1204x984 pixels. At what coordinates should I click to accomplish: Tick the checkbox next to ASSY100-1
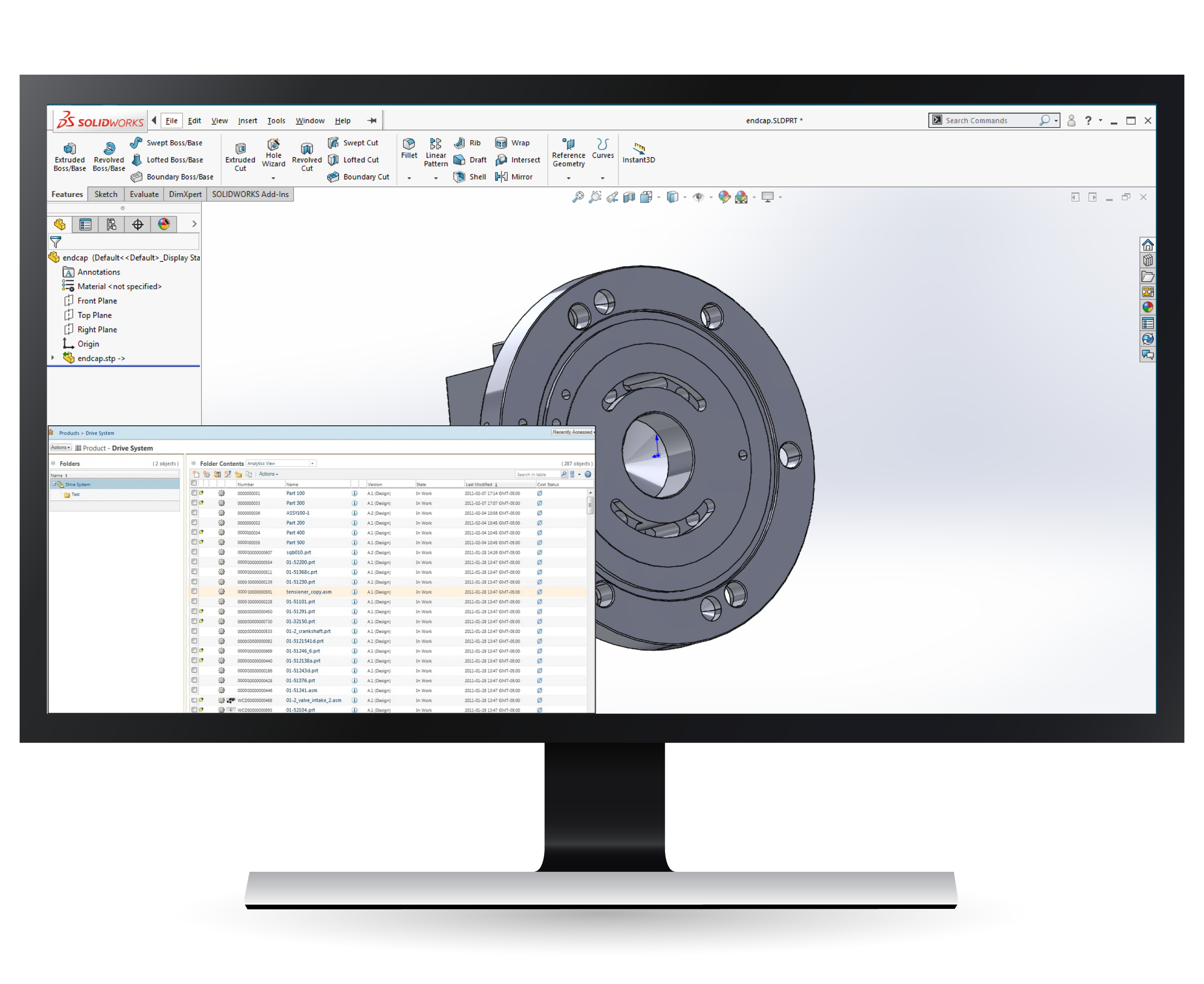(194, 513)
